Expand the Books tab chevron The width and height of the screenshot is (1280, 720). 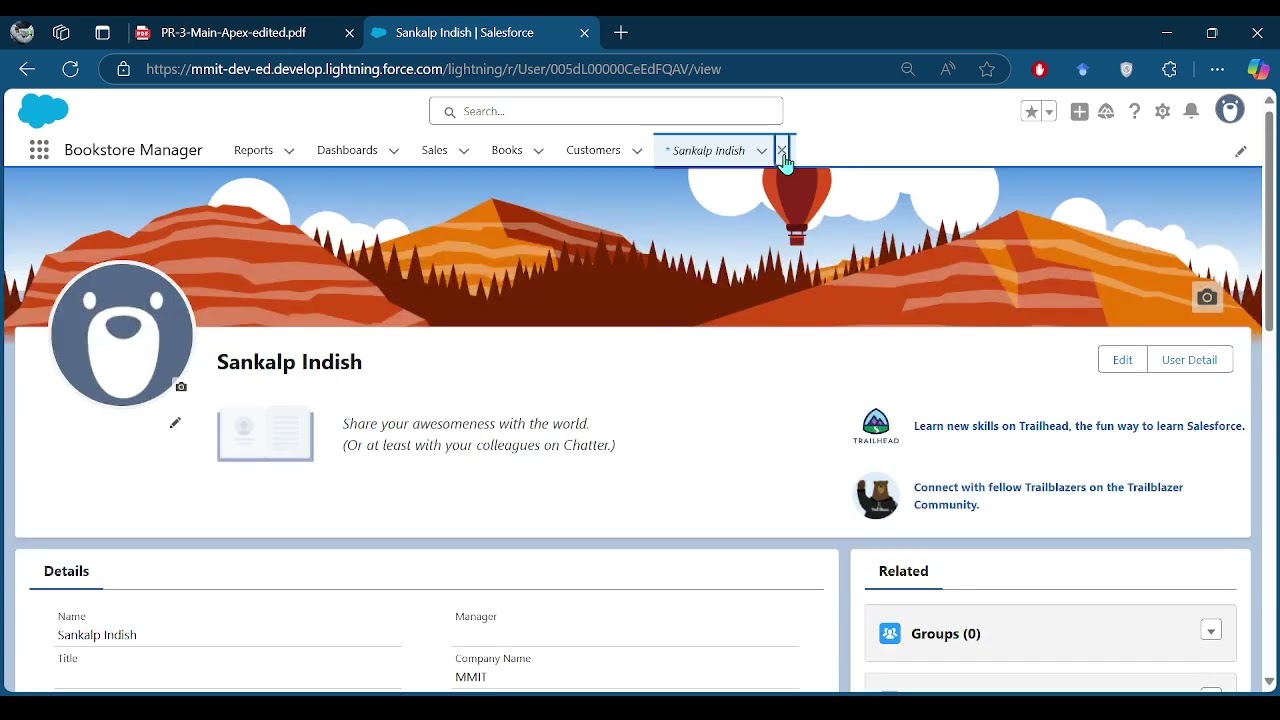(x=538, y=151)
